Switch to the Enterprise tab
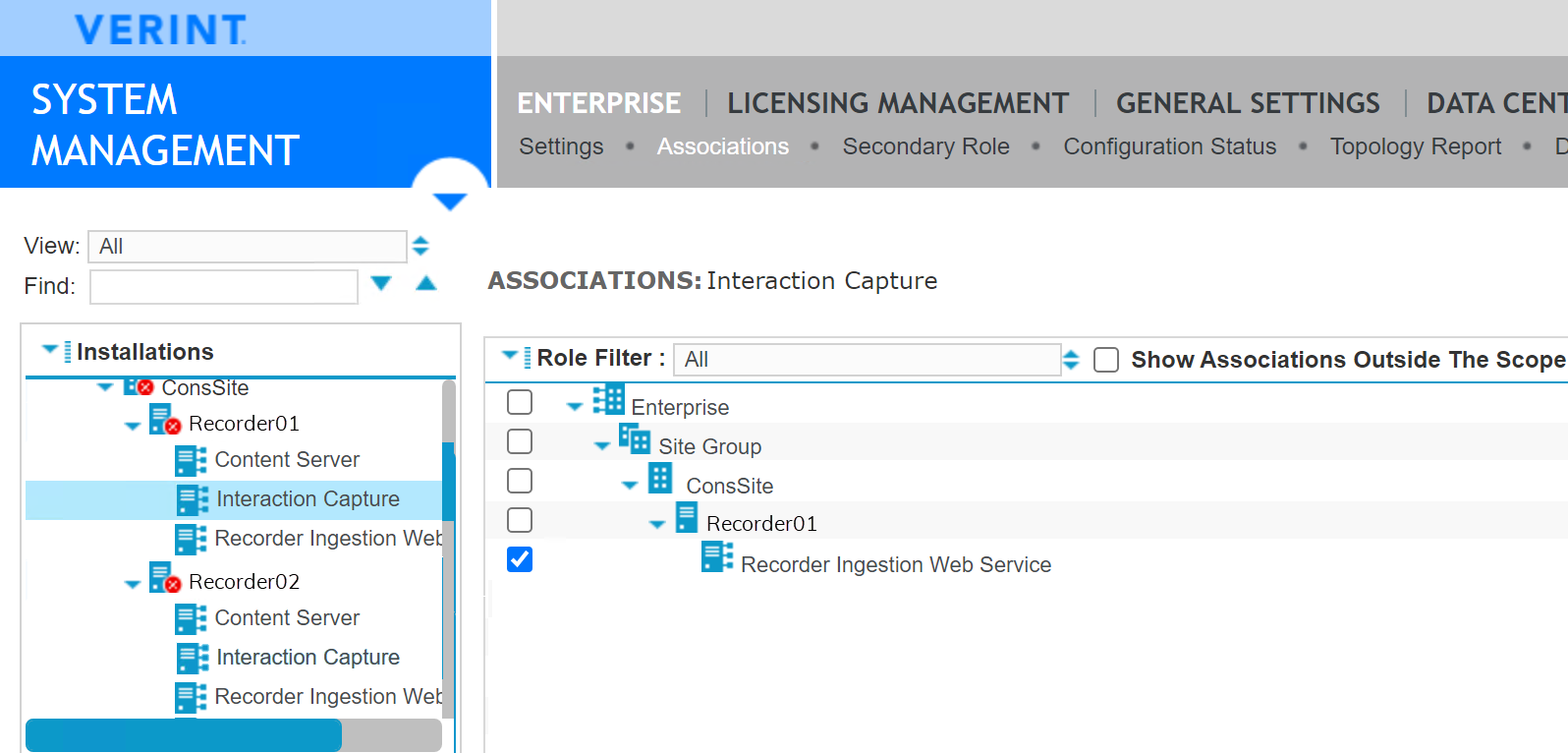The width and height of the screenshot is (1568, 753). [x=599, y=103]
